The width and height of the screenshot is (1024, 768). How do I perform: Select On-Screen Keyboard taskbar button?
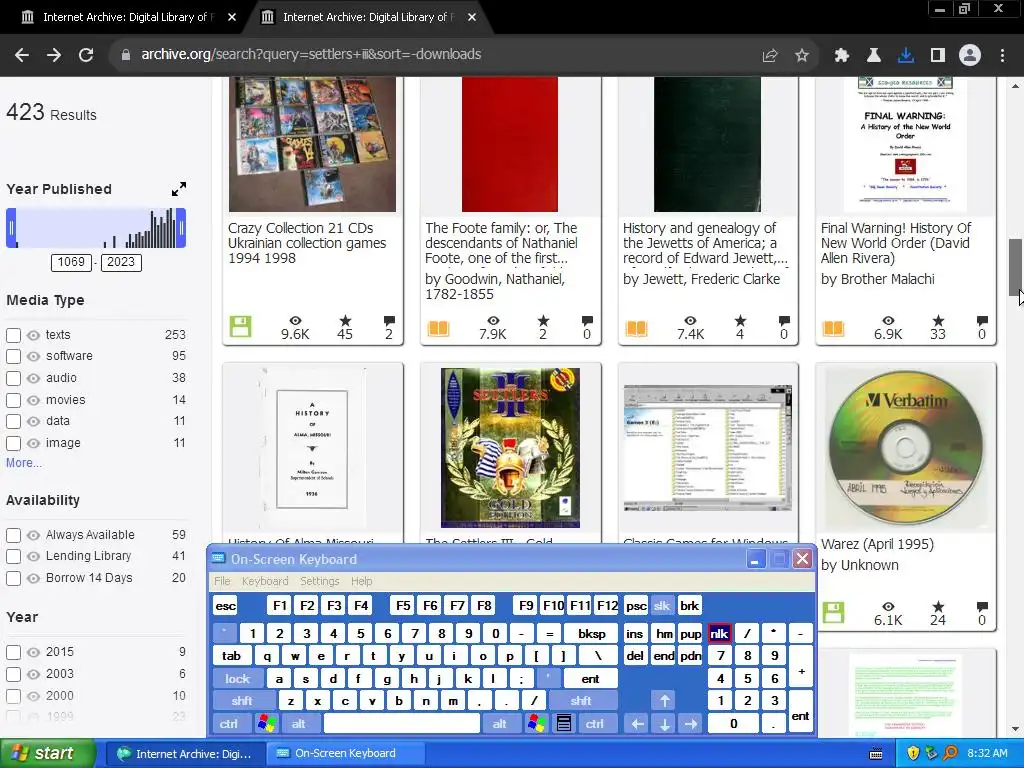345,754
